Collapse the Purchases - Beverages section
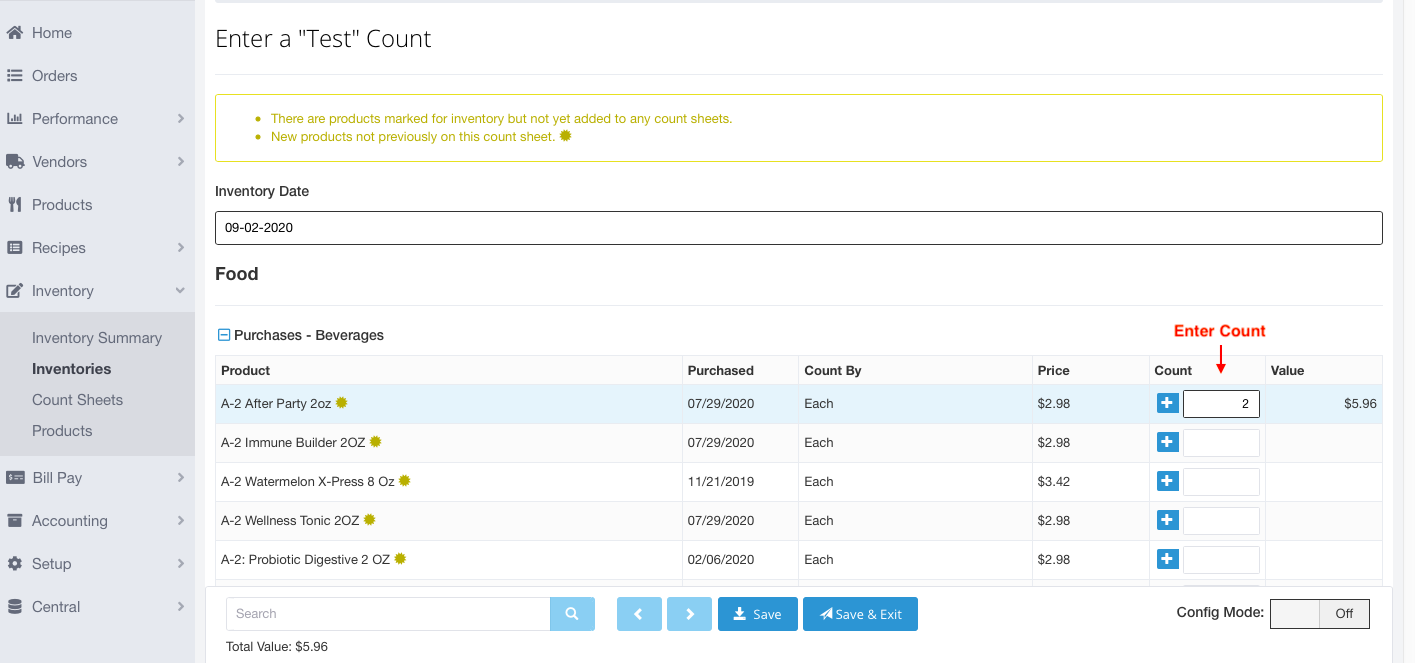The height and width of the screenshot is (663, 1415). [x=224, y=335]
